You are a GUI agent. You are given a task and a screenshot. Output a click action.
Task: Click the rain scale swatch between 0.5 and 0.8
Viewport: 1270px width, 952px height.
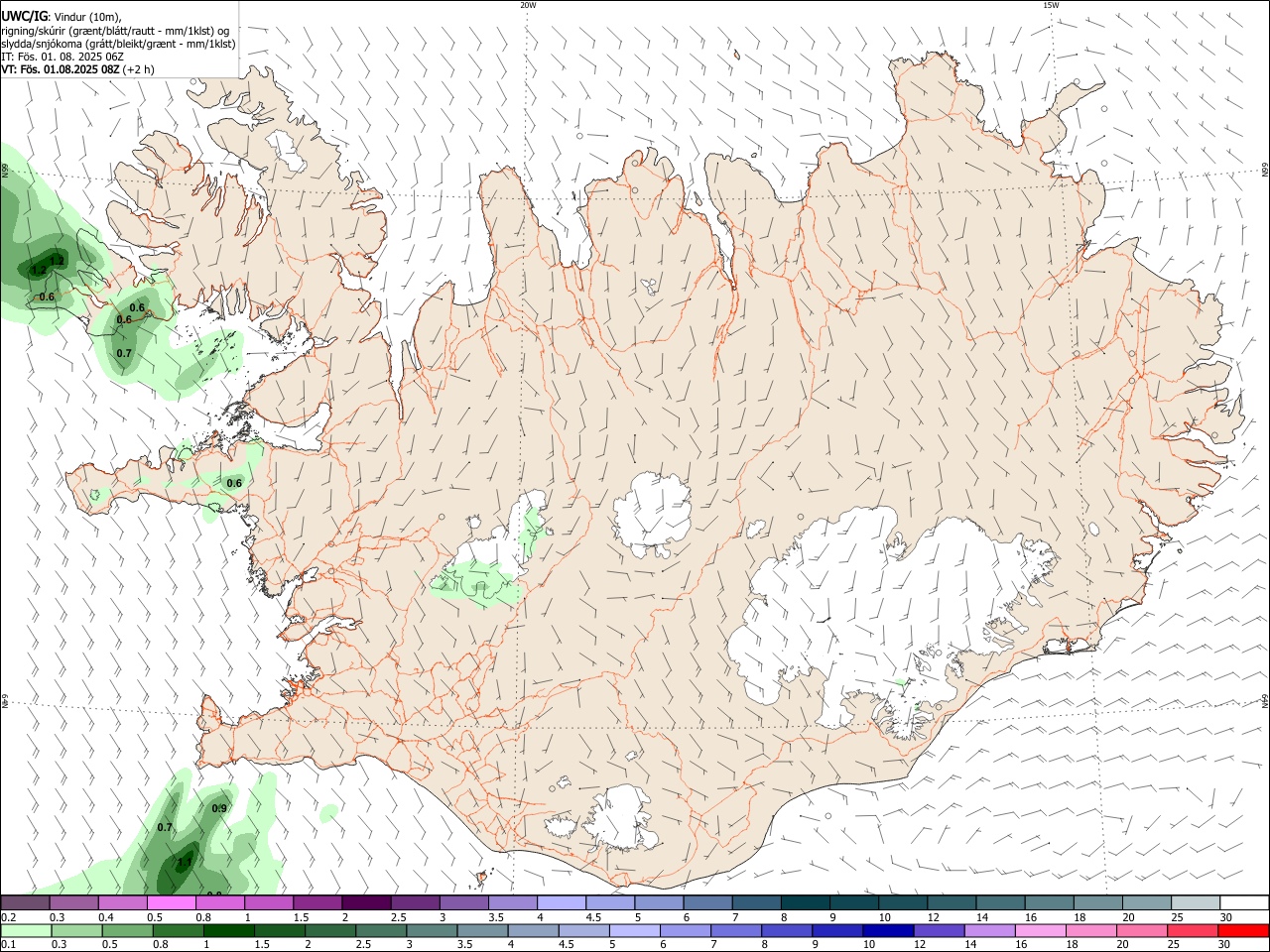127,930
